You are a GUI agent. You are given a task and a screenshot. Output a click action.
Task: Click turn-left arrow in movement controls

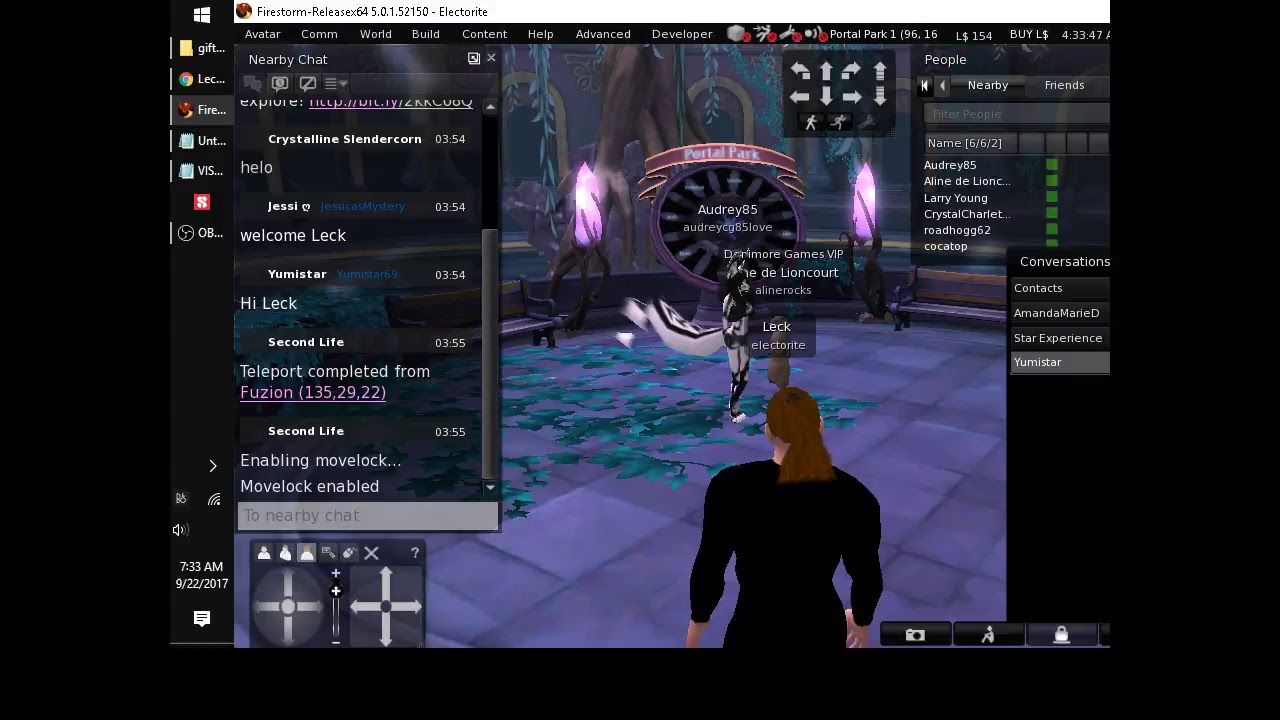800,71
